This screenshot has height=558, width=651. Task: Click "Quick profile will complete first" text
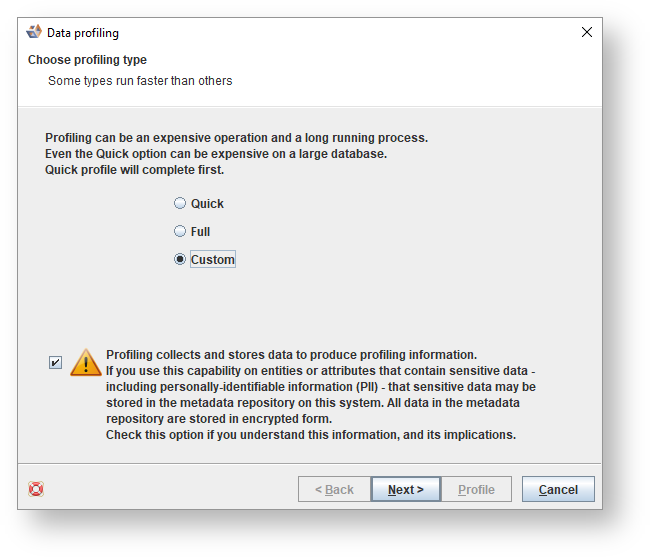135,170
